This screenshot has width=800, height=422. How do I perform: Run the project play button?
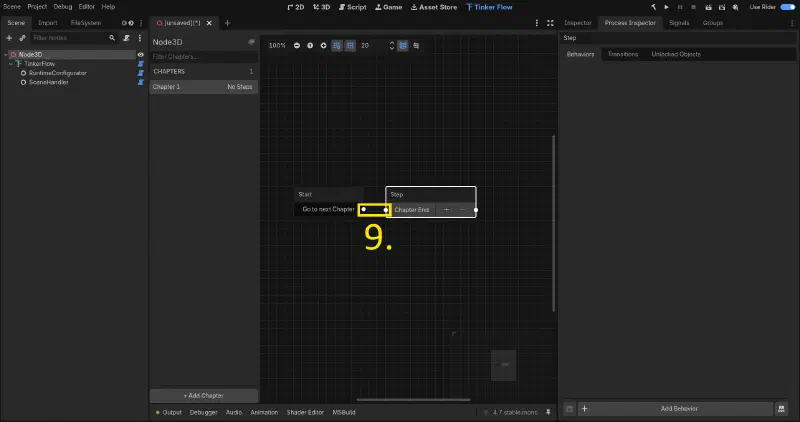pos(666,7)
